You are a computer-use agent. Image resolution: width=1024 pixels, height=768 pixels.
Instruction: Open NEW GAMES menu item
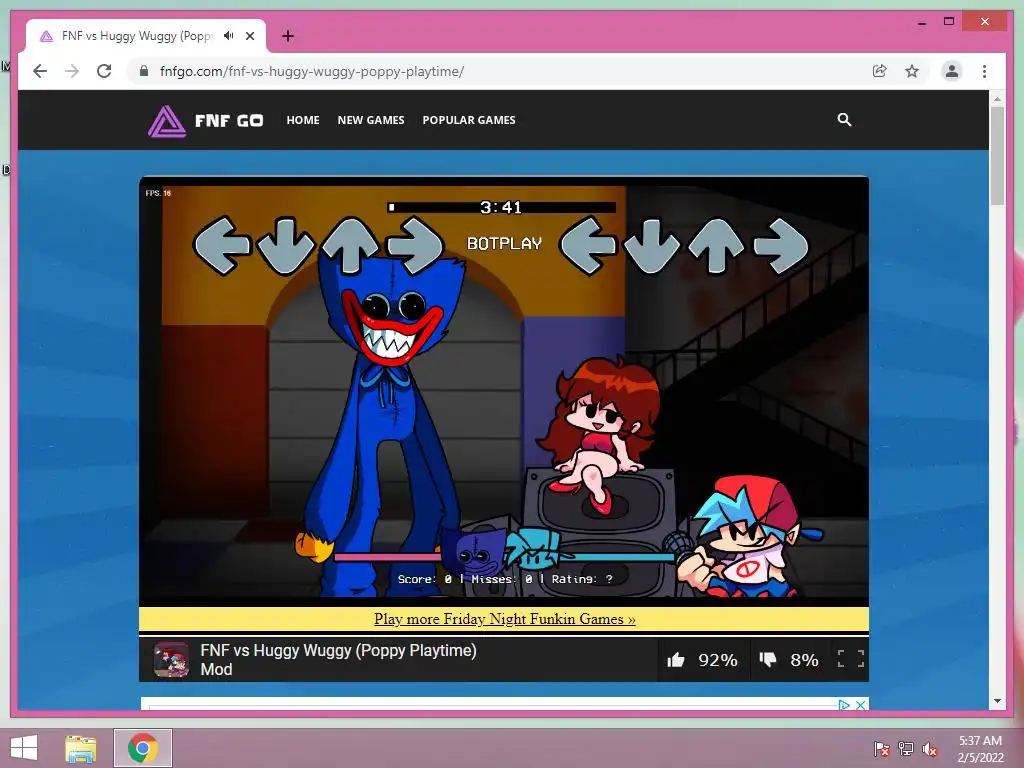pyautogui.click(x=371, y=120)
